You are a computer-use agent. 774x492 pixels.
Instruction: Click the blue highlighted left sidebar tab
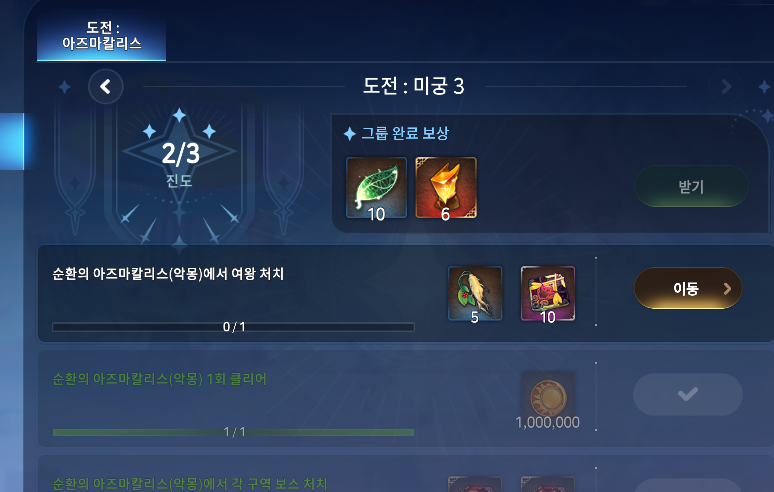tap(12, 142)
